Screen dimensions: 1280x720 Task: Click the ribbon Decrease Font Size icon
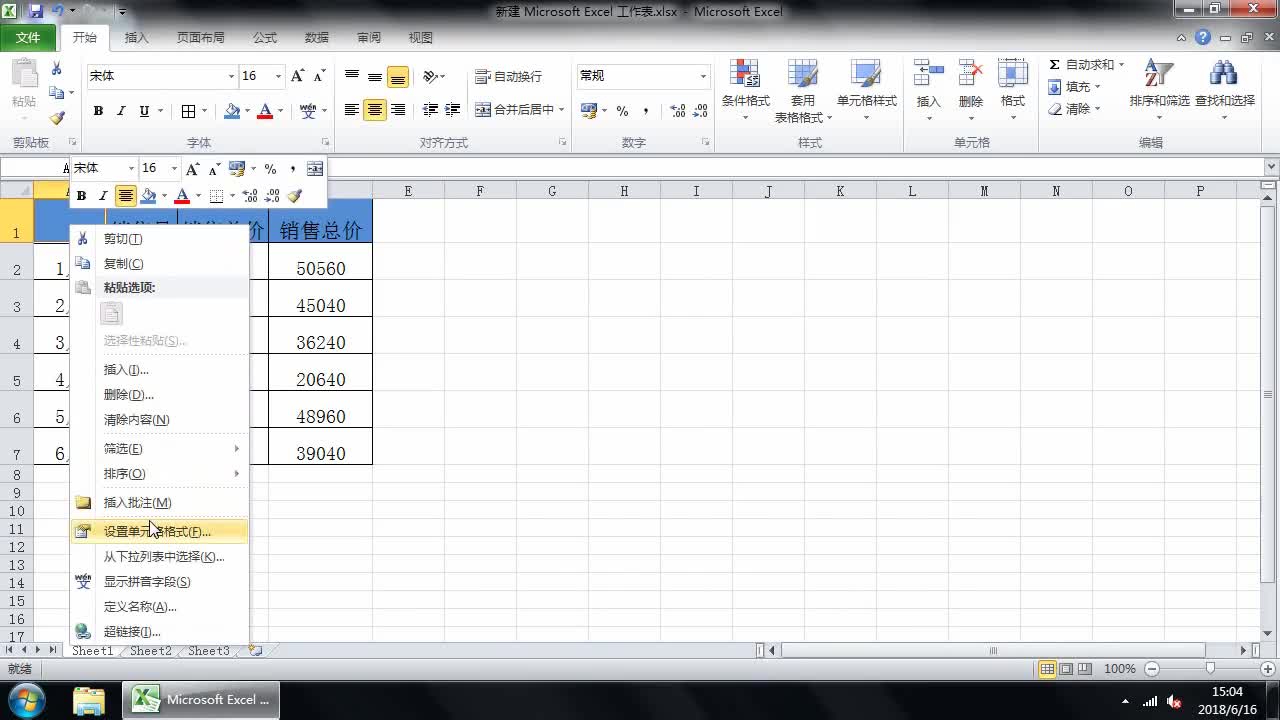coord(319,76)
